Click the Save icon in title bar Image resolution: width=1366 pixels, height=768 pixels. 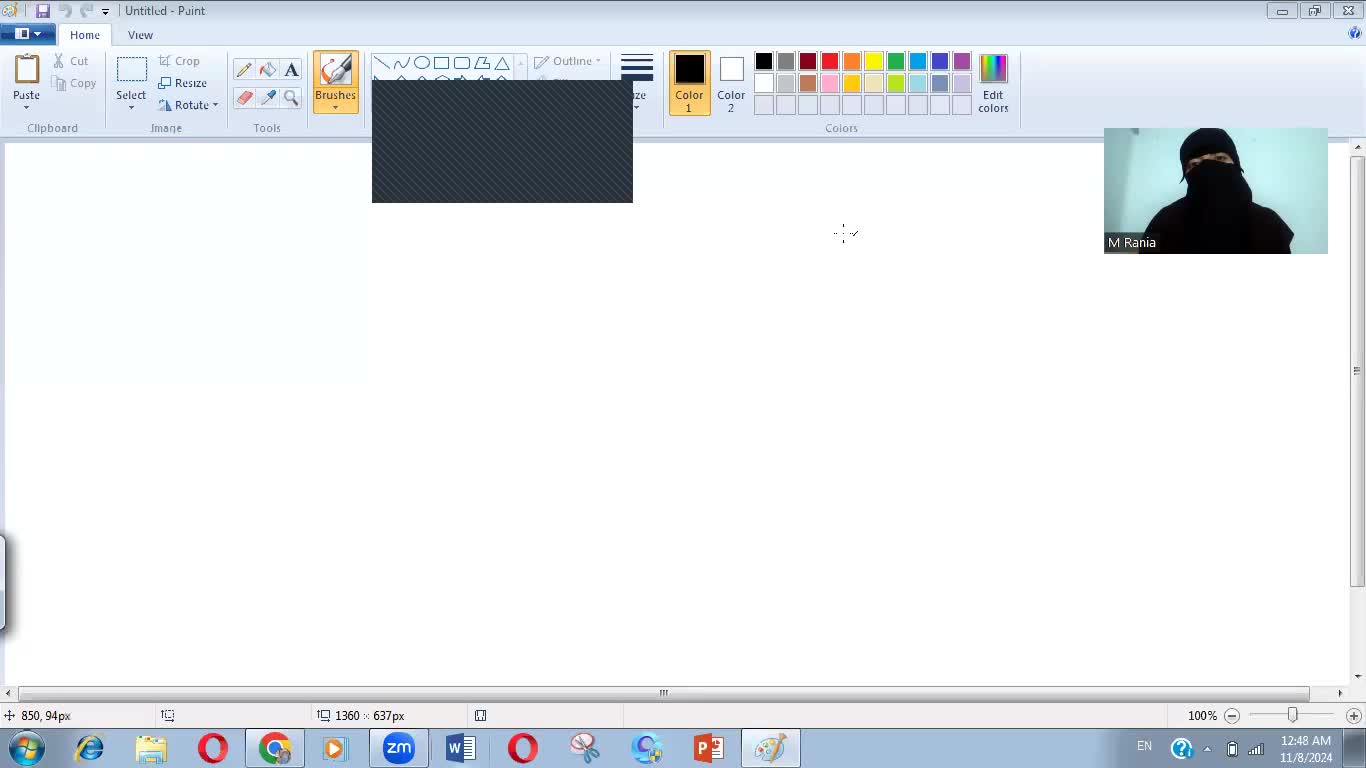[43, 11]
